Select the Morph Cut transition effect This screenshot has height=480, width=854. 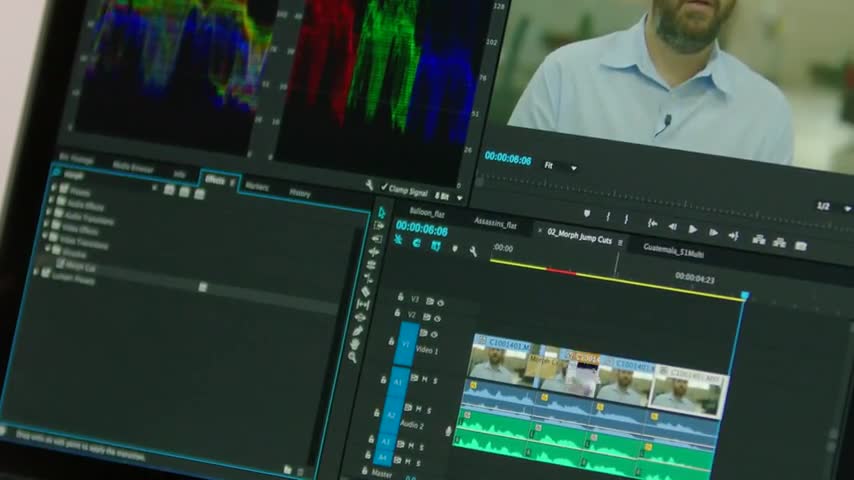tap(81, 267)
